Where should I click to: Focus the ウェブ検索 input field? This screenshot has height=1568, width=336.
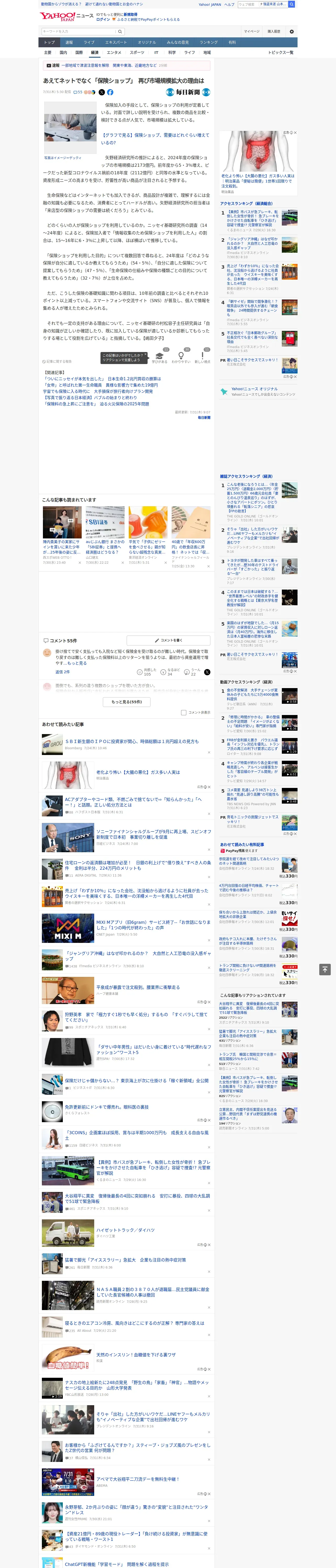coord(248,4)
